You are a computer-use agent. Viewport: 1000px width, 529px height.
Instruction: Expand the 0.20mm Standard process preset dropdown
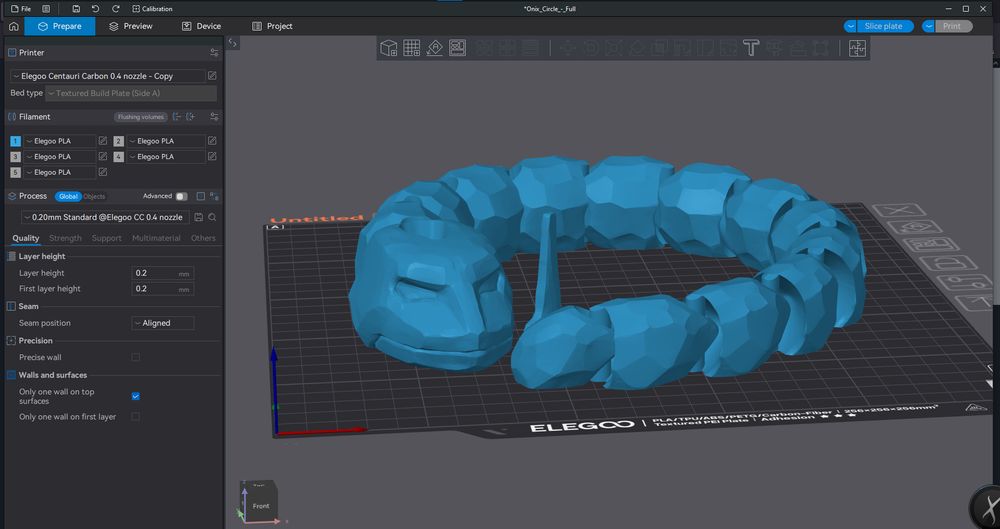tap(103, 217)
